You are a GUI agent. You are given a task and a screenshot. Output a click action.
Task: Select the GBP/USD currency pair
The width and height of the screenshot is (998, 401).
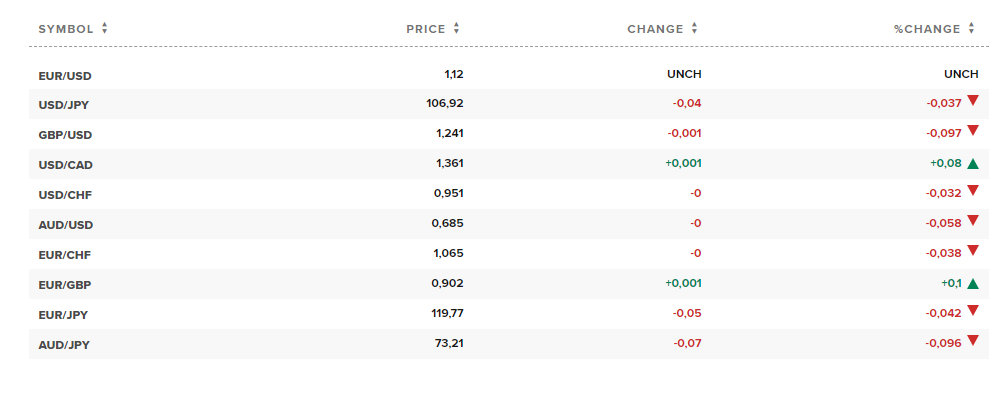[x=65, y=135]
